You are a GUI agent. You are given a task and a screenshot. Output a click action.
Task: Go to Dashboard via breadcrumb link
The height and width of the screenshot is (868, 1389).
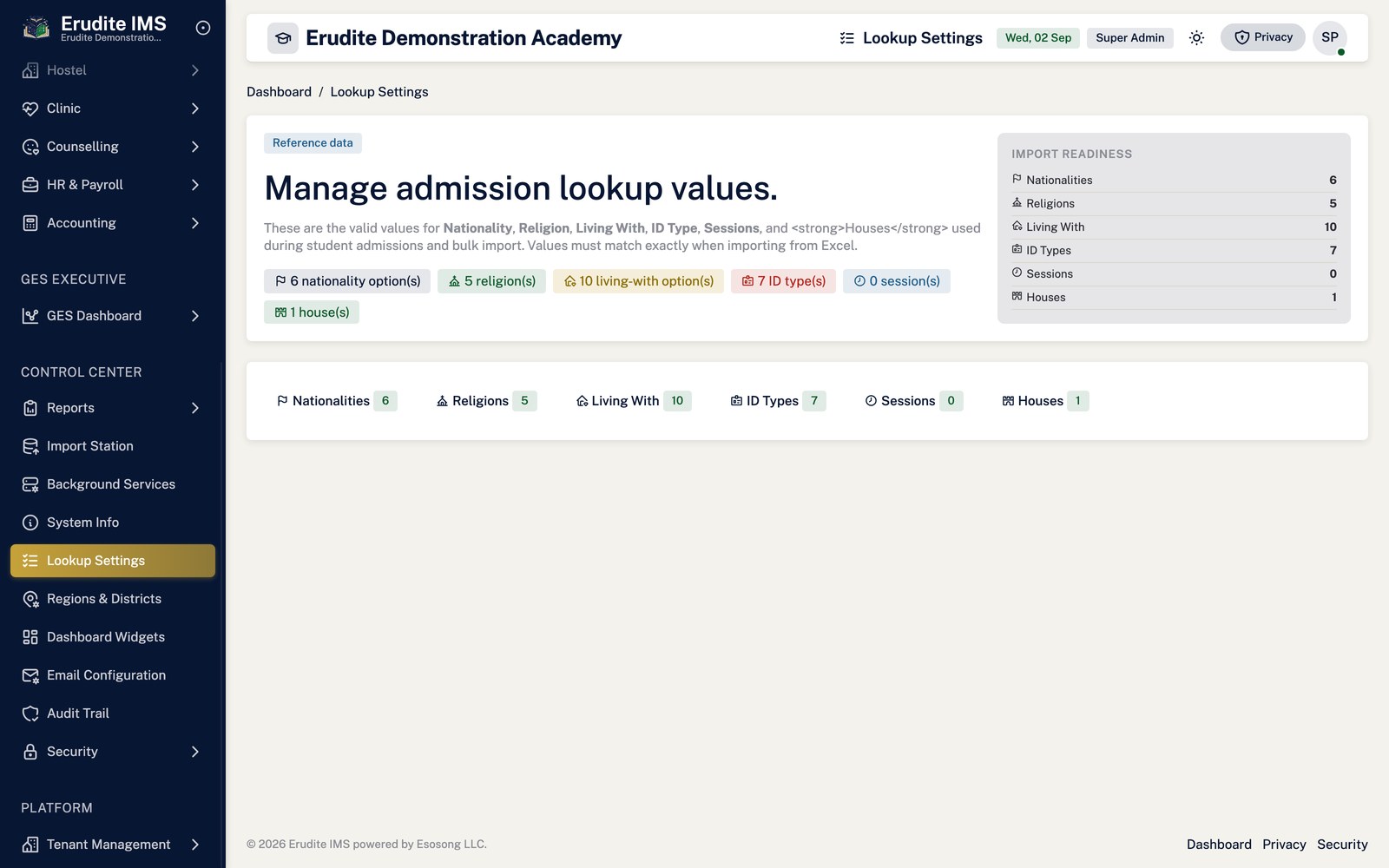click(279, 92)
